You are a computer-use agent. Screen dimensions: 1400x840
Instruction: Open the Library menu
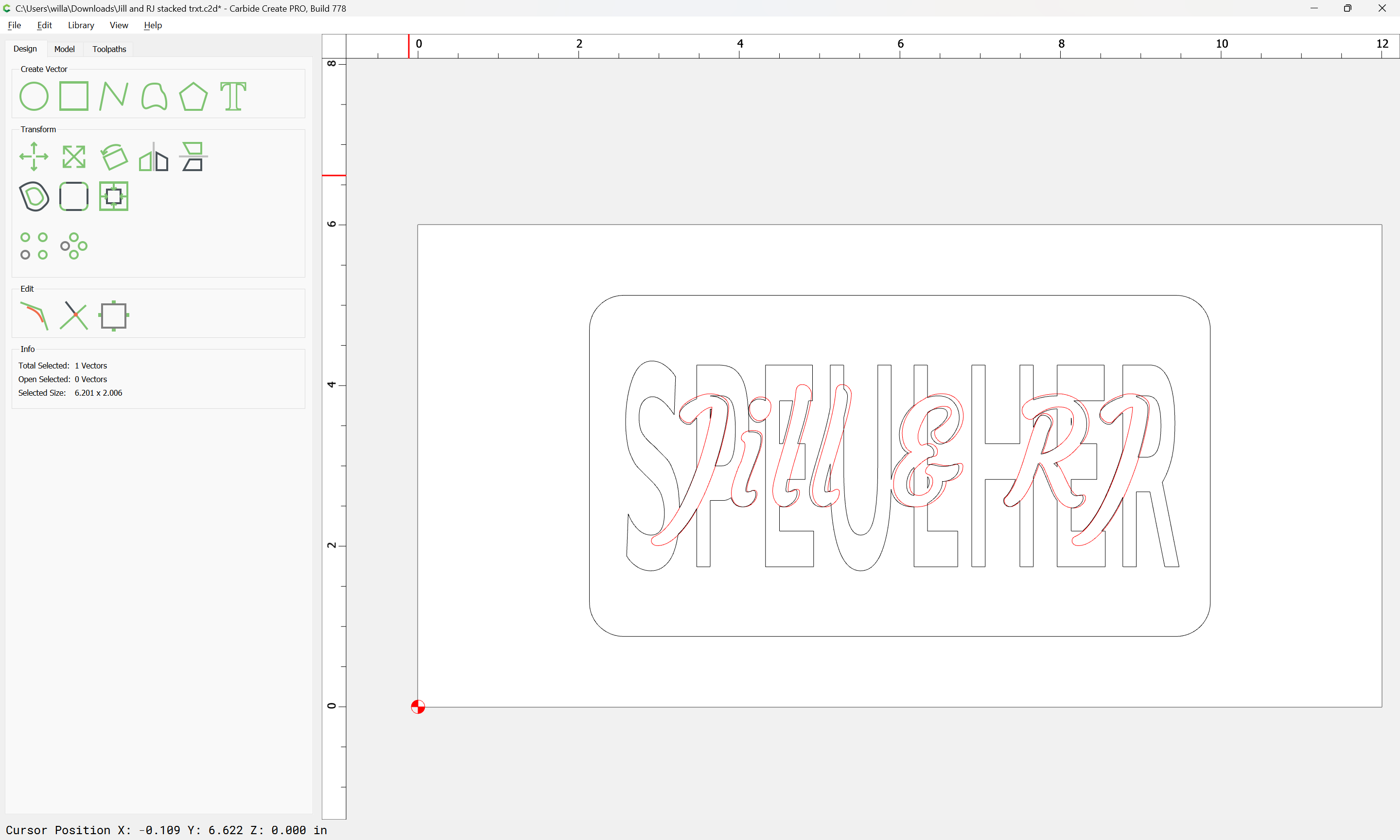pos(81,25)
